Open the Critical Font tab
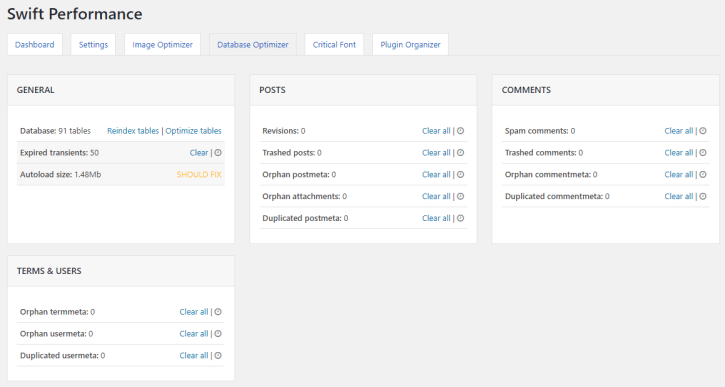The height and width of the screenshot is (387, 725). (334, 44)
